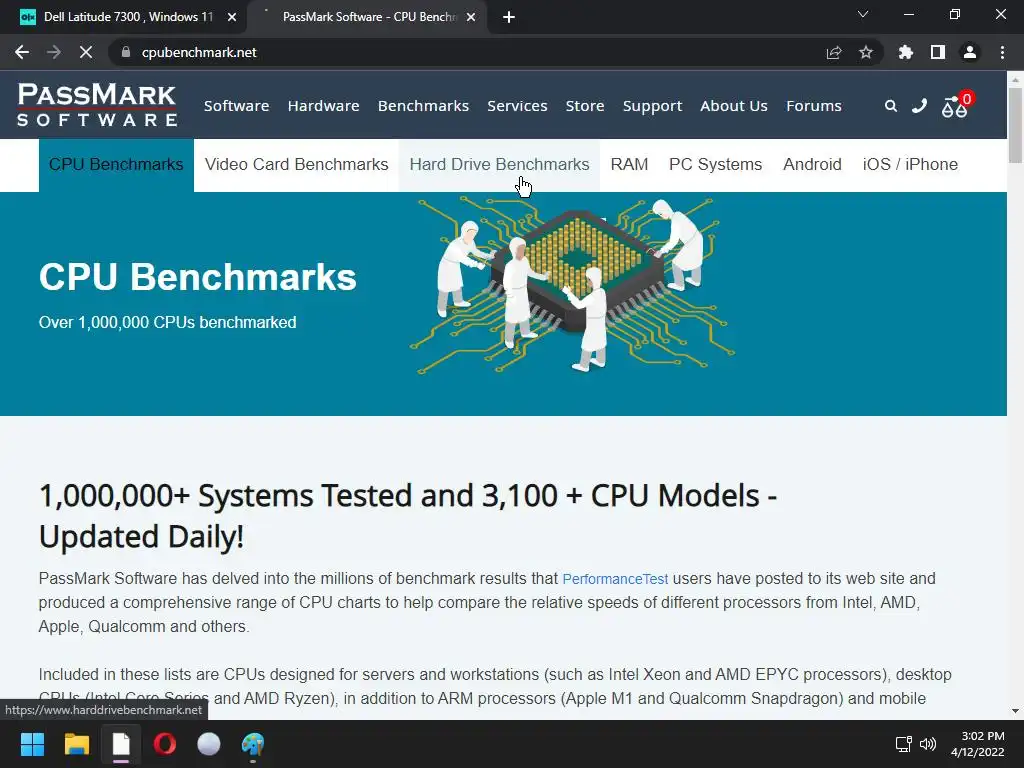Viewport: 1024px width, 768px height.
Task: Bookmark this page with the star icon
Action: 866,52
